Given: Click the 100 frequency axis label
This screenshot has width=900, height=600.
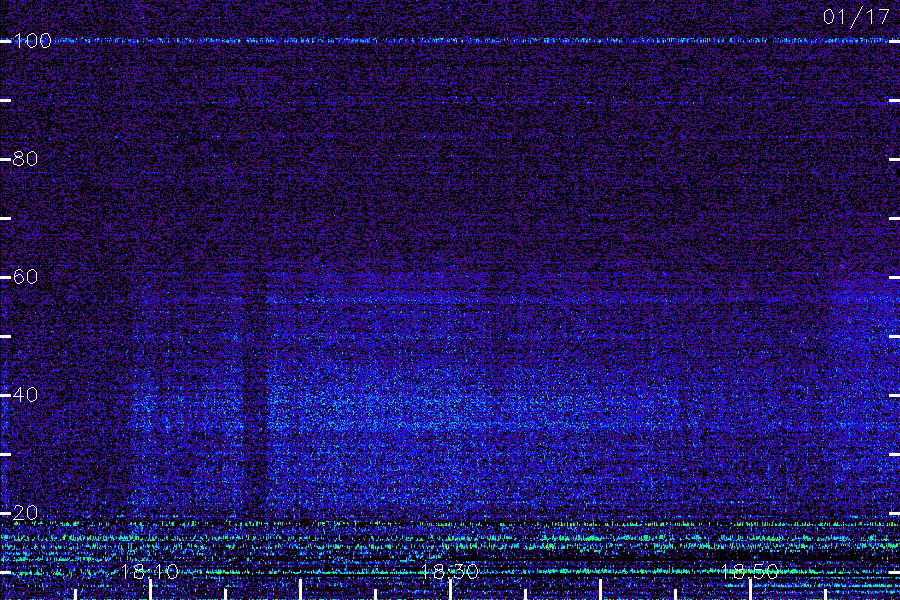Looking at the screenshot, I should pos(32,41).
